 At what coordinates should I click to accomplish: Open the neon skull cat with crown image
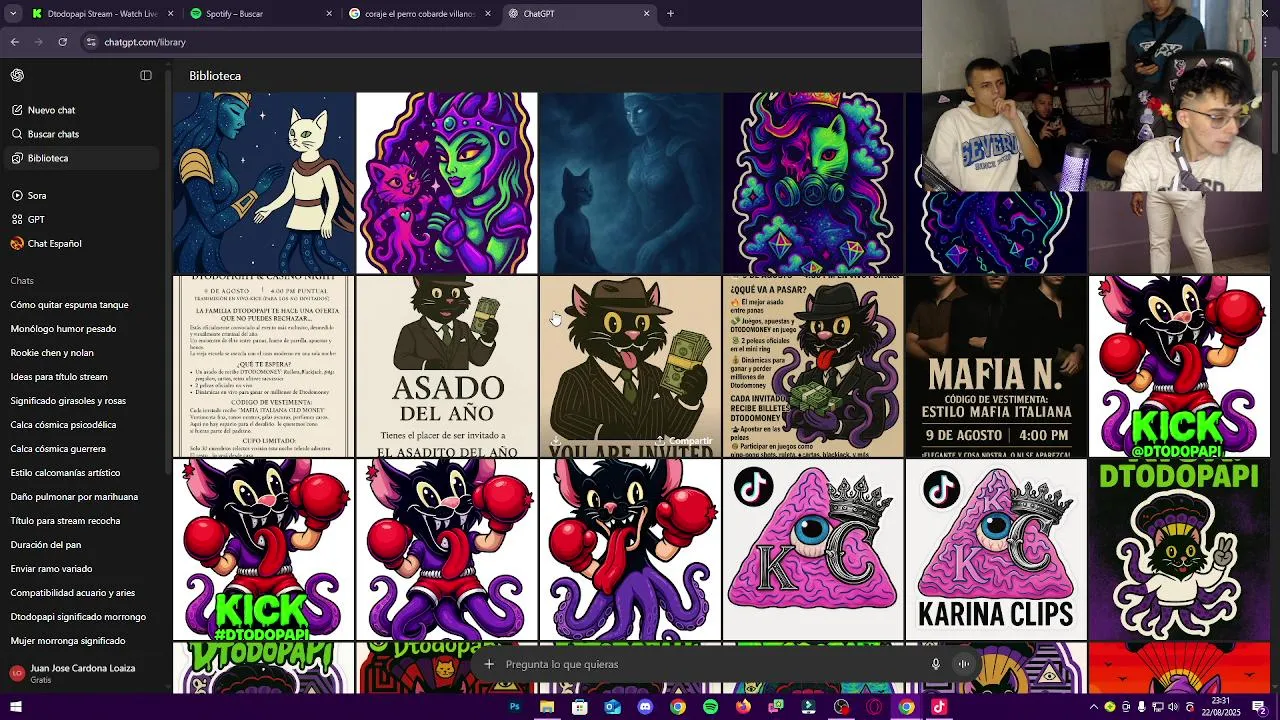click(813, 183)
